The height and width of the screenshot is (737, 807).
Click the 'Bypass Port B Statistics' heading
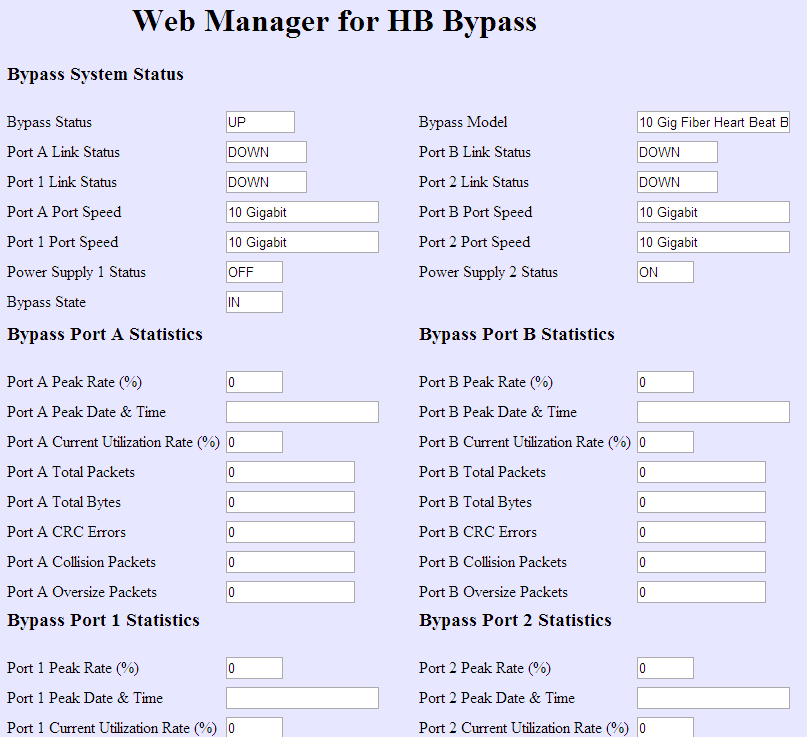click(x=517, y=335)
